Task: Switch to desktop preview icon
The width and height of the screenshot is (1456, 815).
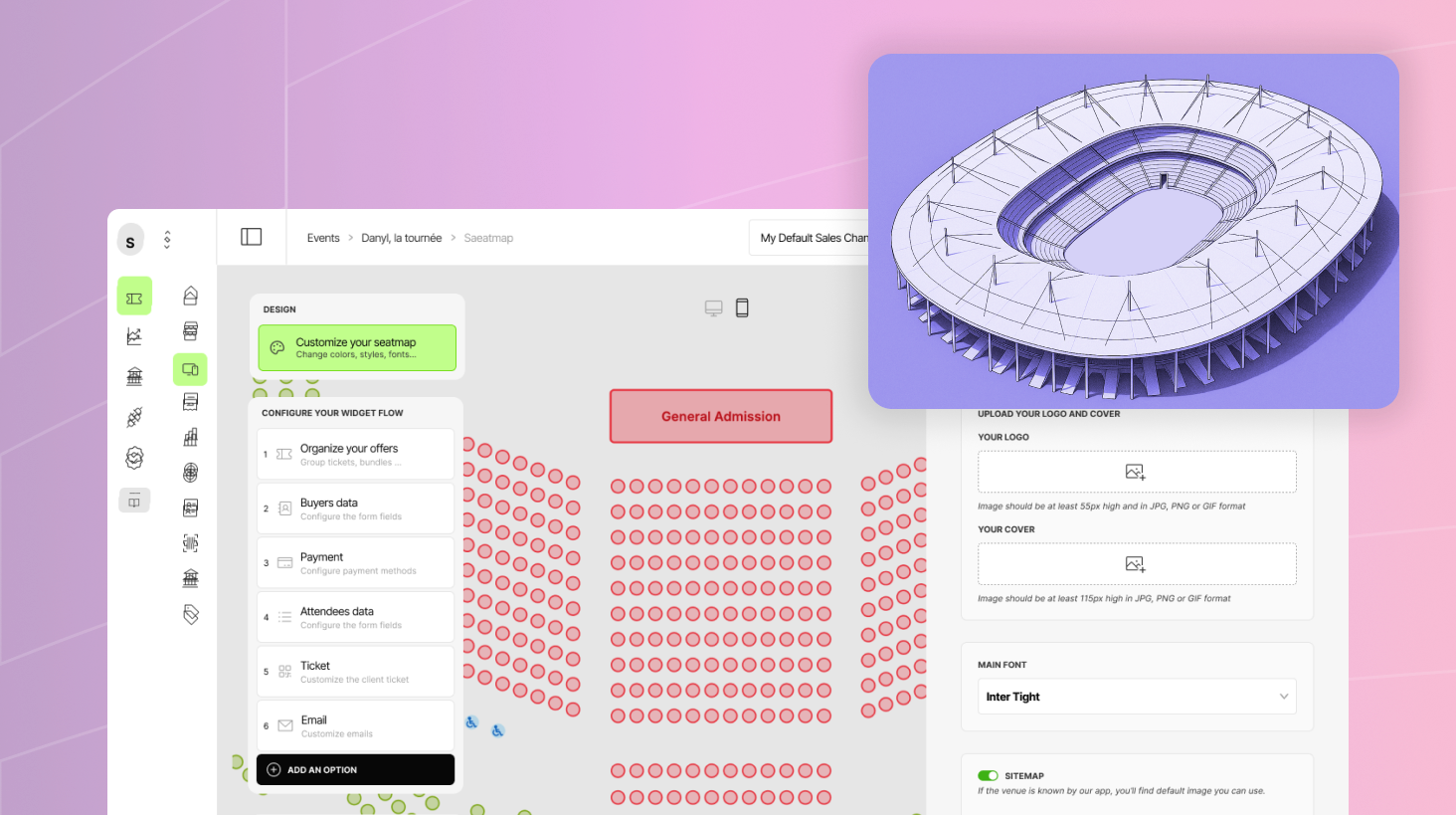Action: (x=713, y=307)
